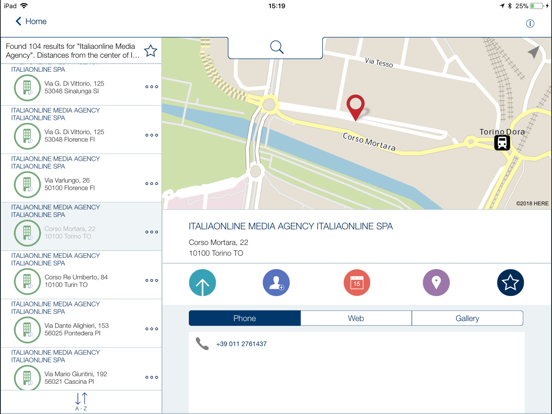Add contact with the blue person icon
Image resolution: width=552 pixels, height=414 pixels.
[276, 283]
